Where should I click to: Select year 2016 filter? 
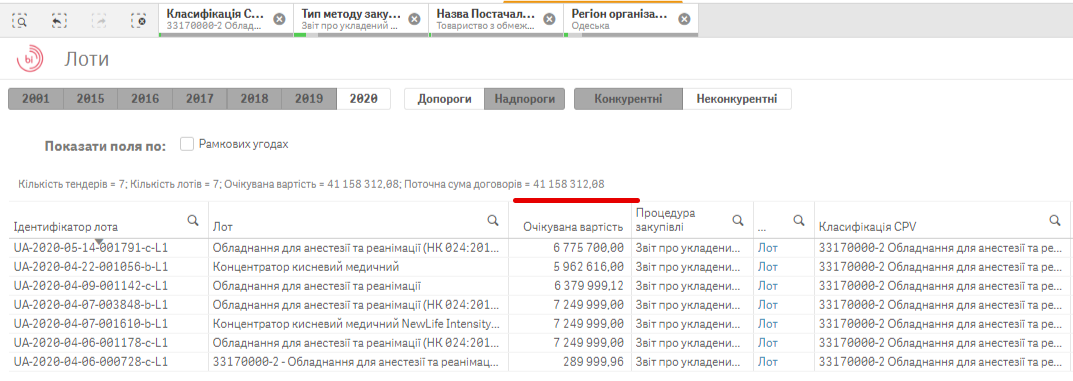(x=145, y=99)
